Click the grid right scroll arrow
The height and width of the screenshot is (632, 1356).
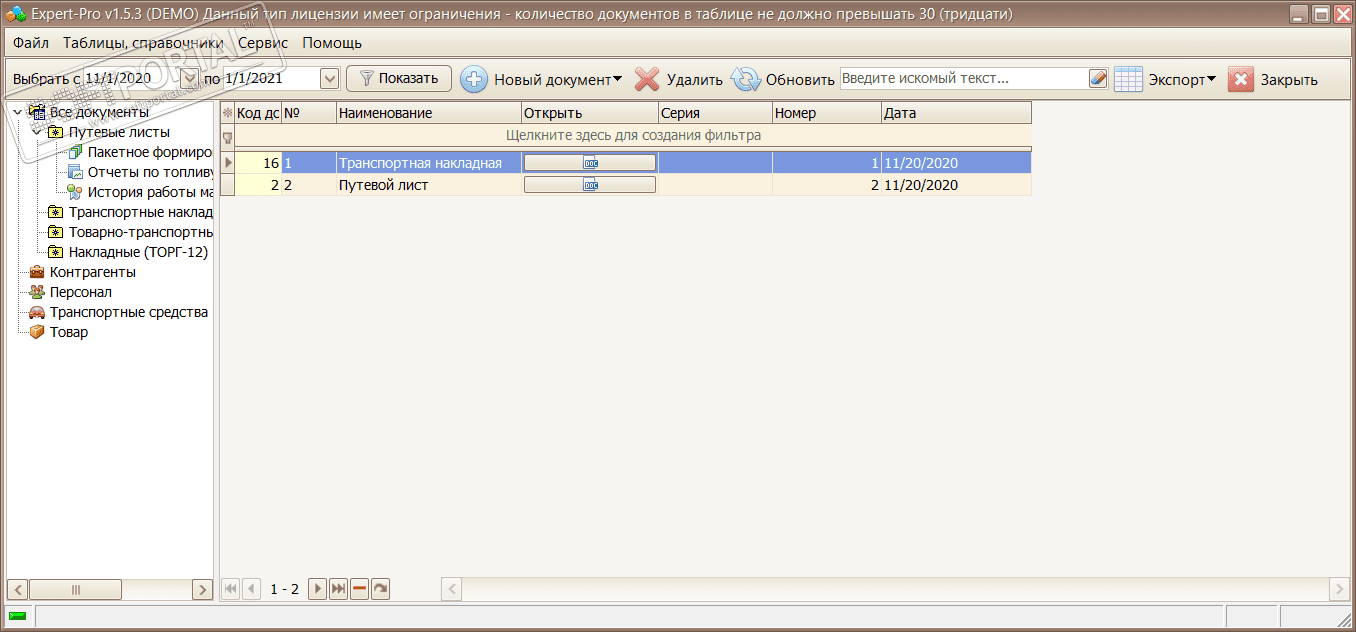pyautogui.click(x=1339, y=589)
